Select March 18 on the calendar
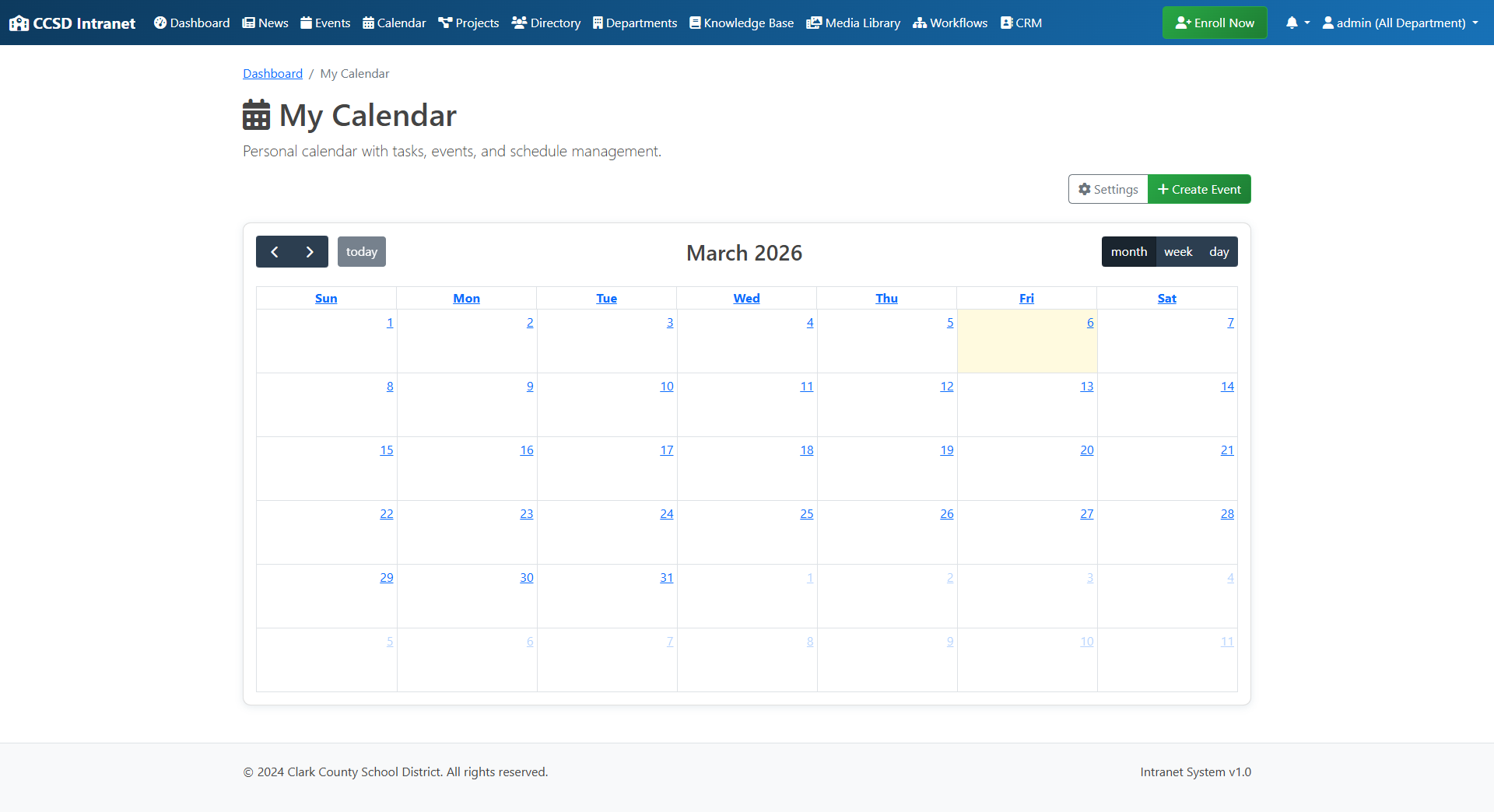1494x812 pixels. pyautogui.click(x=807, y=450)
